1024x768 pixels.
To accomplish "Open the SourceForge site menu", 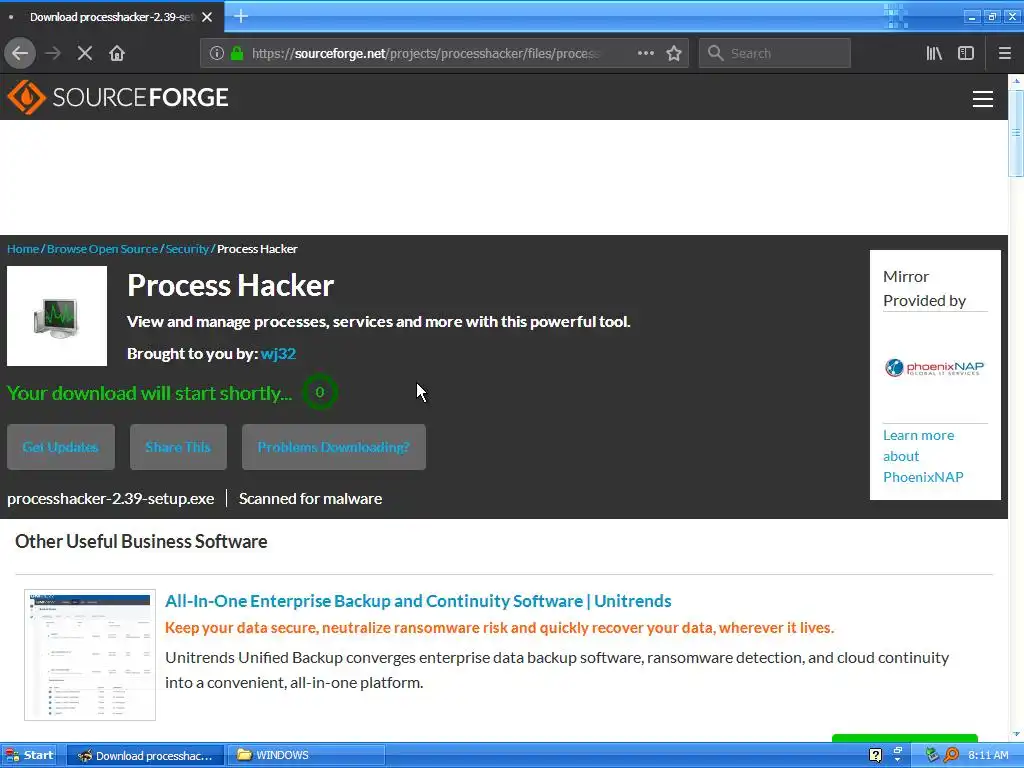I will click(x=982, y=99).
